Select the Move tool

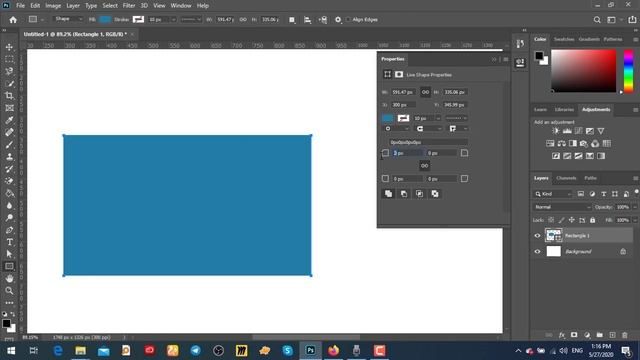point(9,47)
